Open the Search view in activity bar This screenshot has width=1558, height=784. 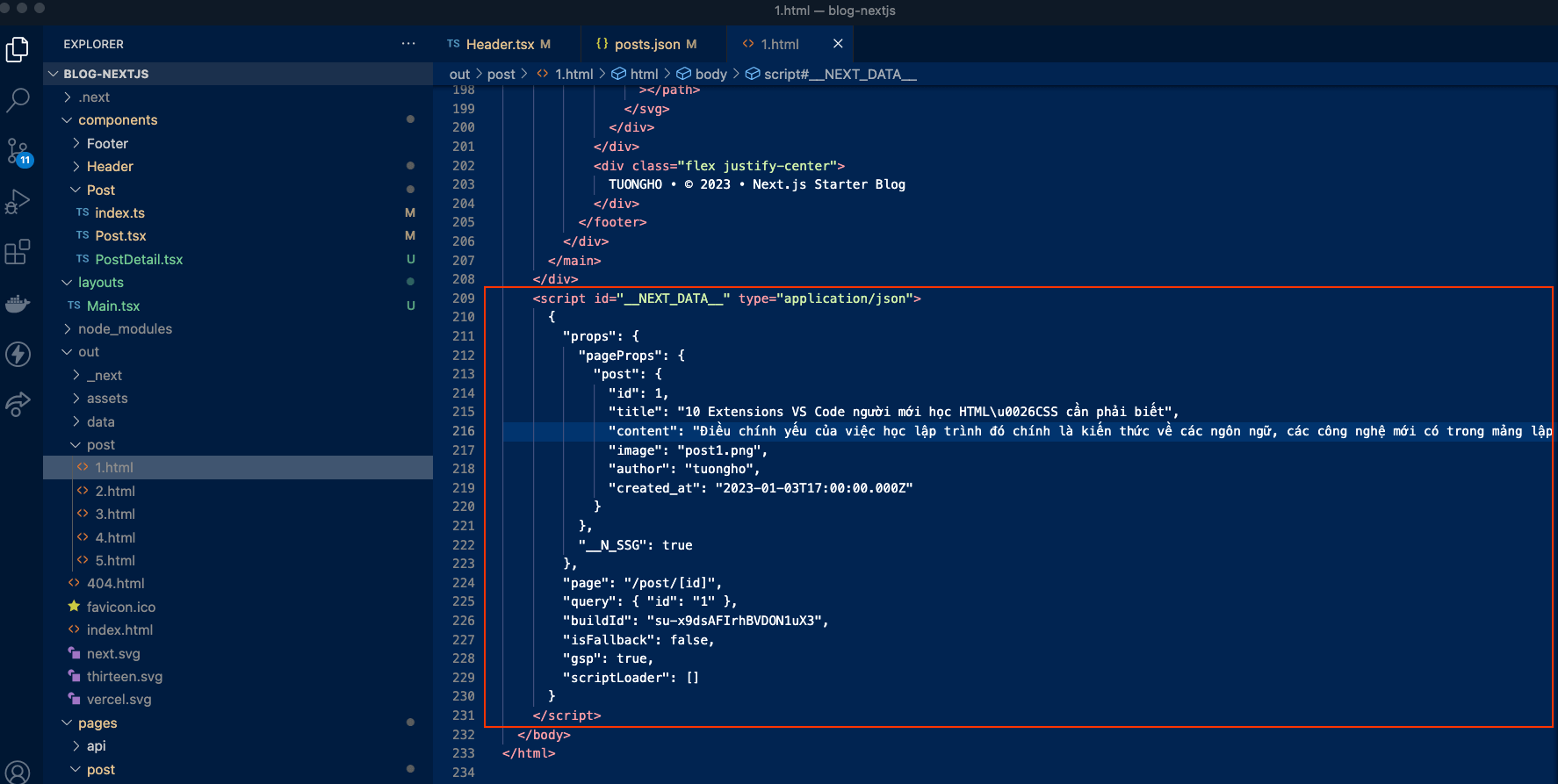click(x=18, y=100)
